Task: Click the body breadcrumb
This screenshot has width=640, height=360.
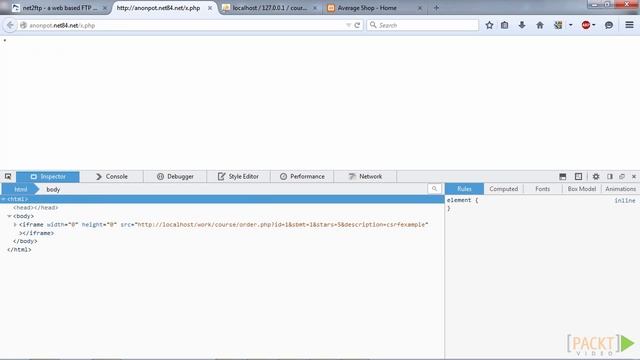Action: coord(53,189)
